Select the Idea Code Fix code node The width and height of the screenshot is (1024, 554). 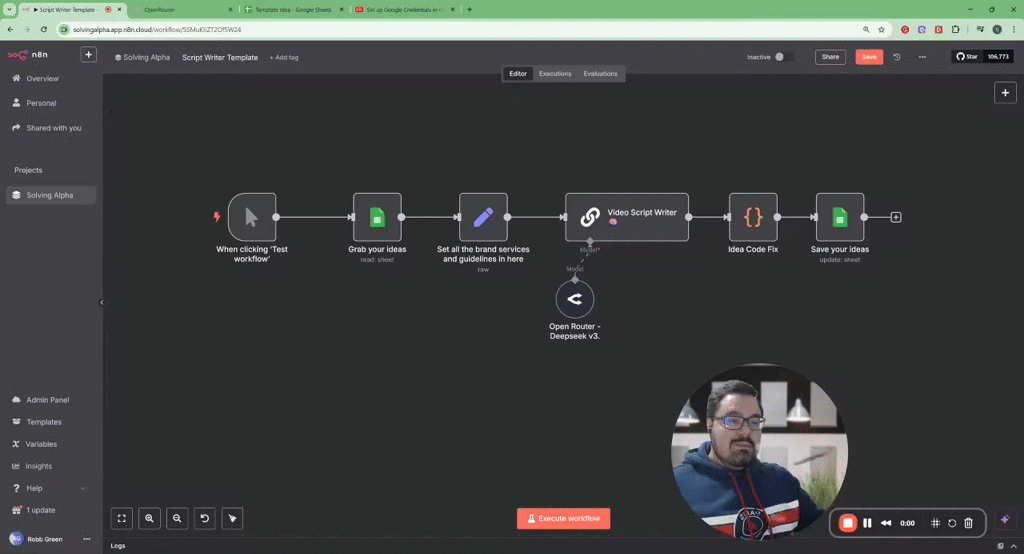pyautogui.click(x=753, y=217)
